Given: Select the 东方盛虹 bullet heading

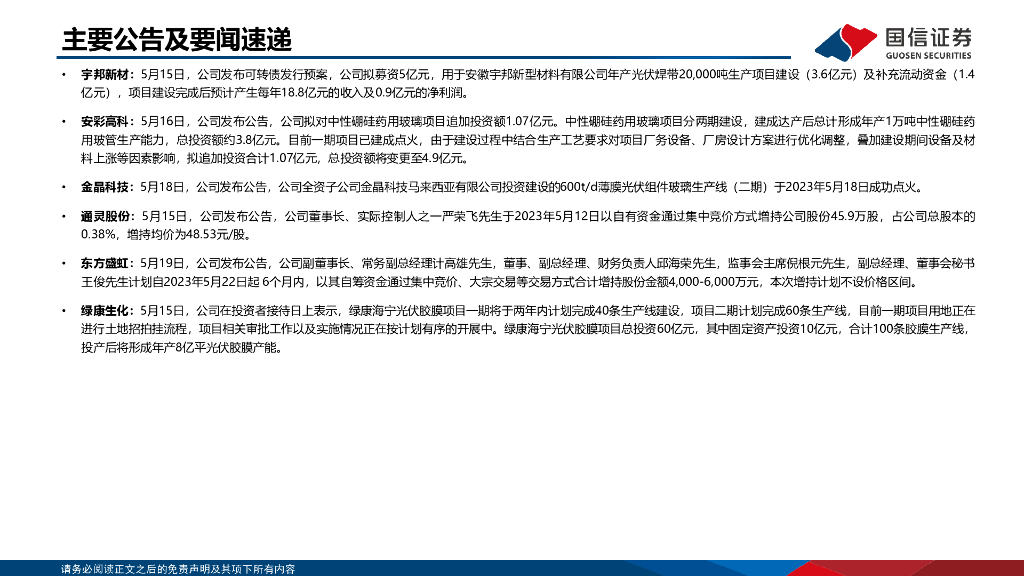Looking at the screenshot, I should point(104,263).
